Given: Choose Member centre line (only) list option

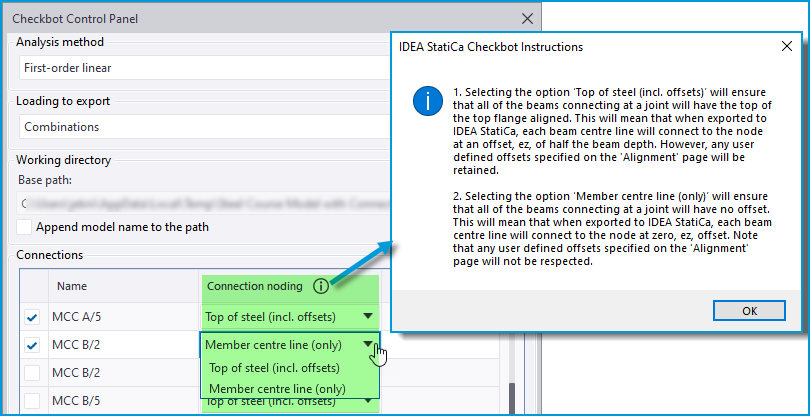Looking at the screenshot, I should 277,389.
